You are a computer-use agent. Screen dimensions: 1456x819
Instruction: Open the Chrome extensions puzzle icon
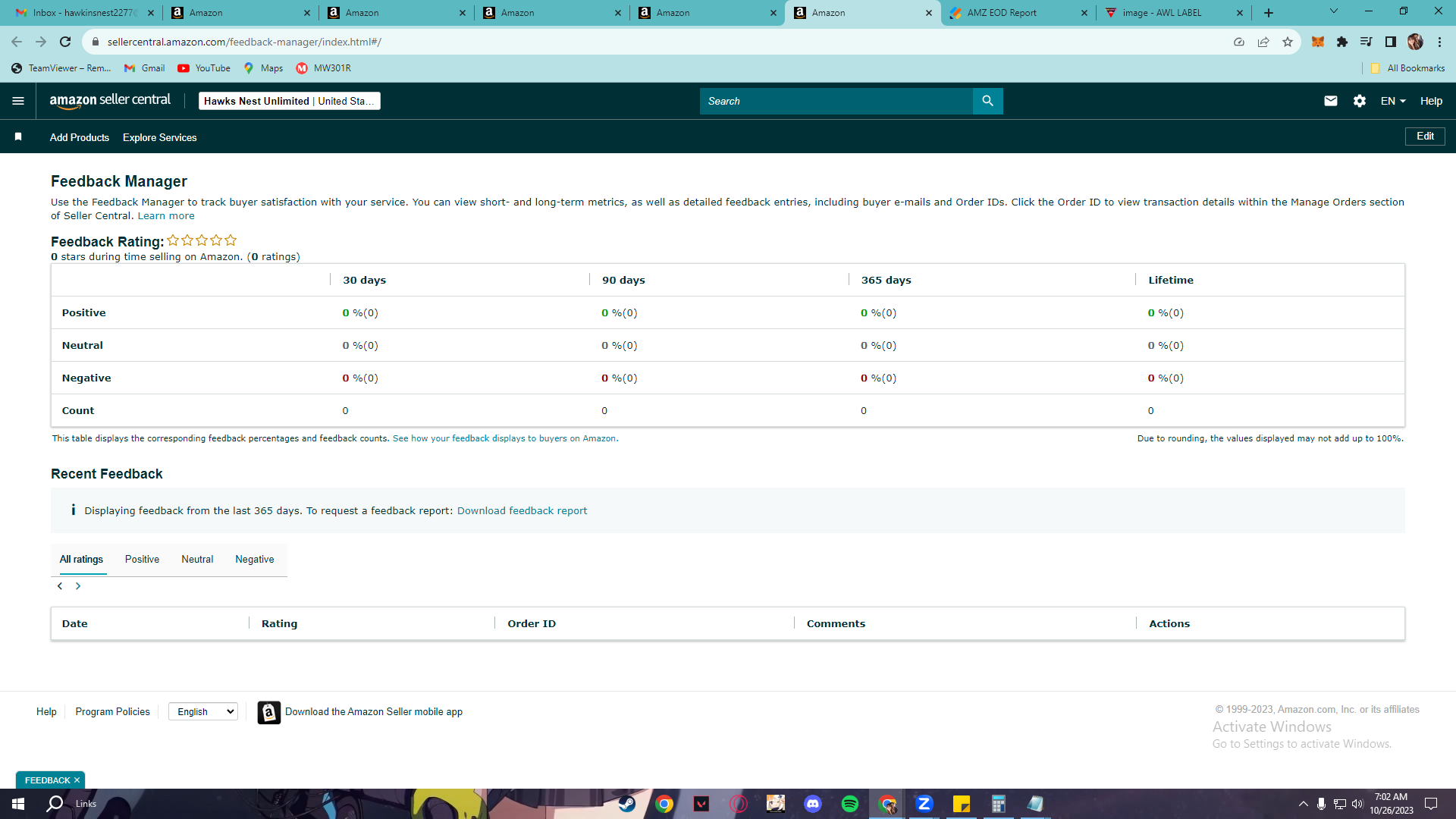pos(1341,42)
